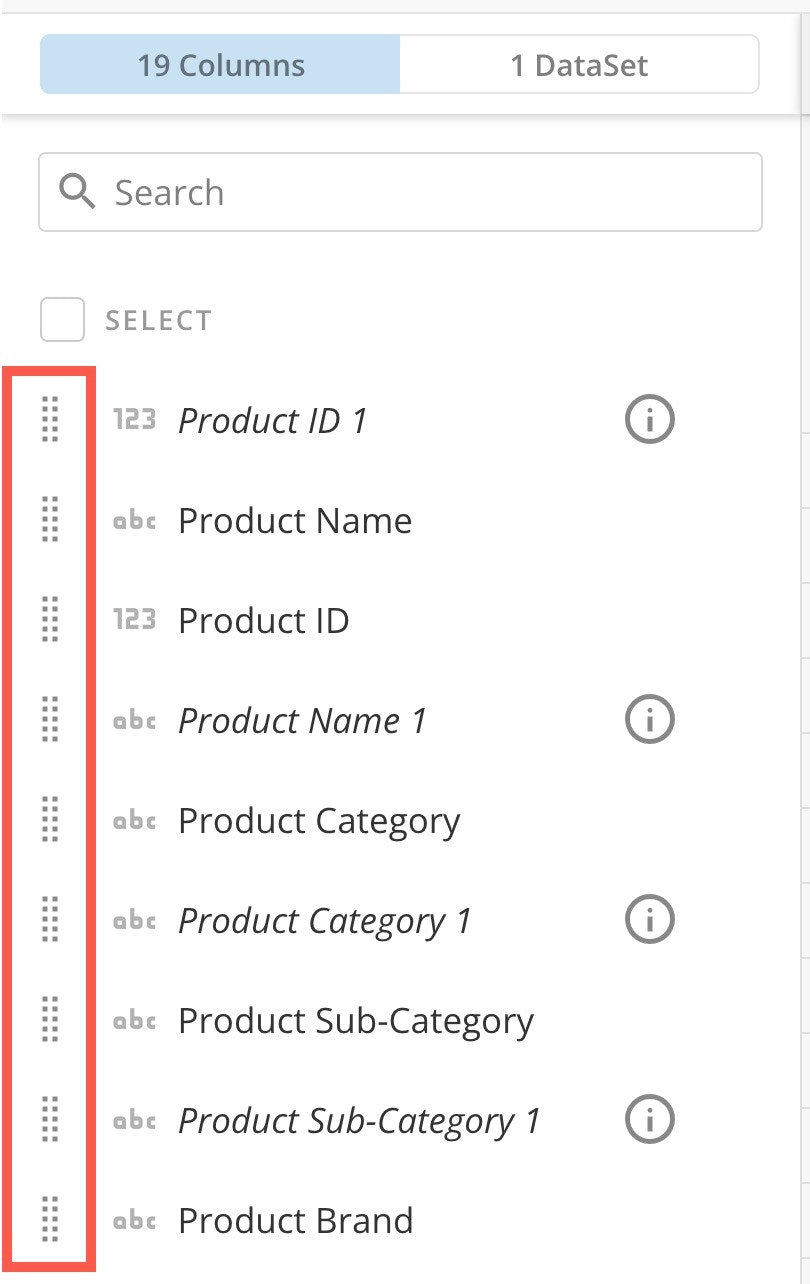The width and height of the screenshot is (810, 1284).
Task: Select the Product Name column entry
Action: point(293,520)
